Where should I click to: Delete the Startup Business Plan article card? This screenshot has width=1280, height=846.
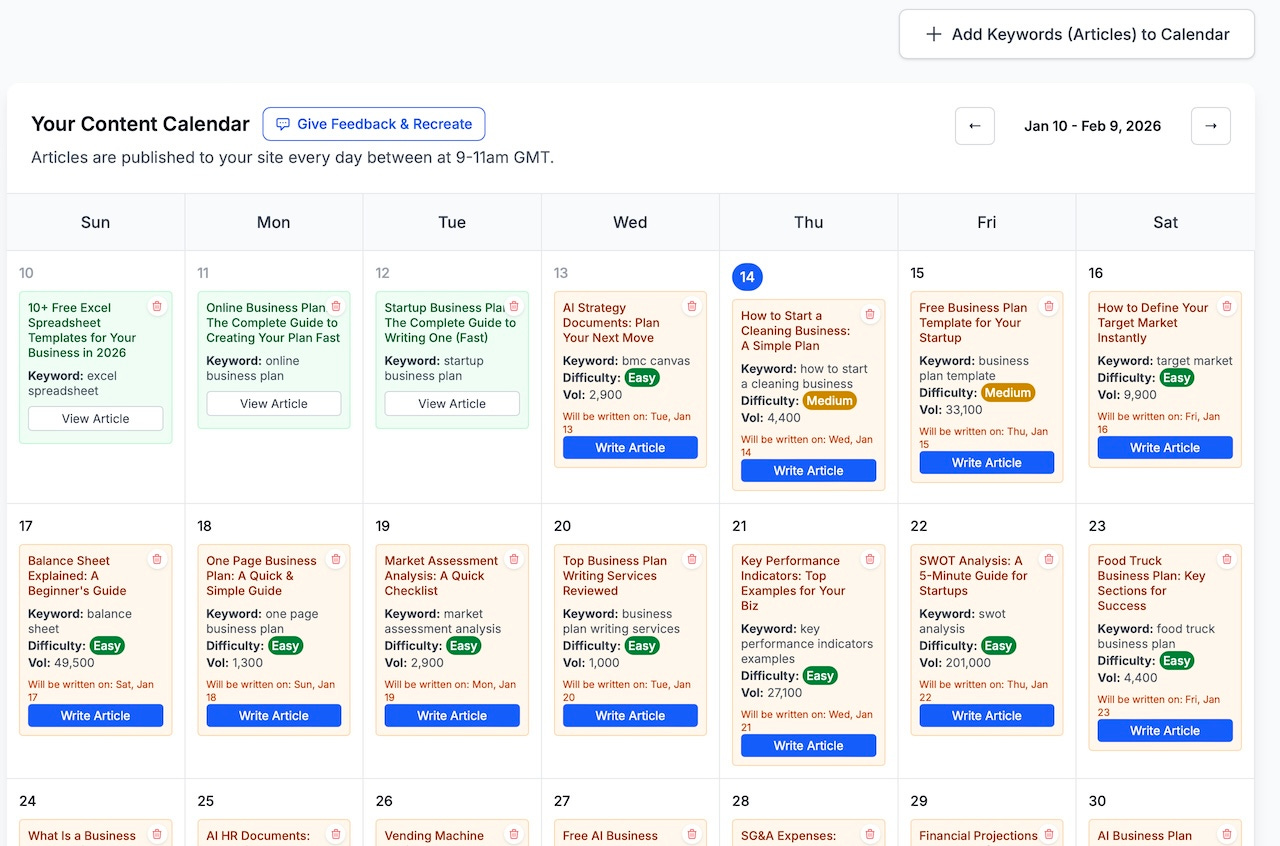tap(513, 306)
